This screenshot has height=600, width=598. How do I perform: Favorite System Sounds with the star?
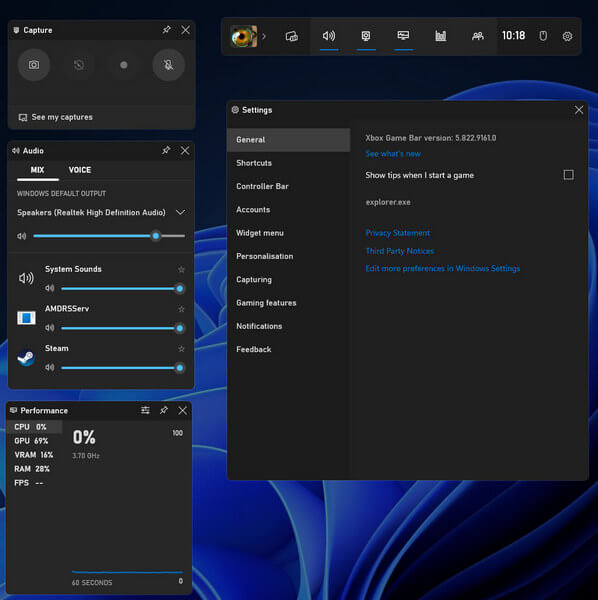[x=181, y=269]
